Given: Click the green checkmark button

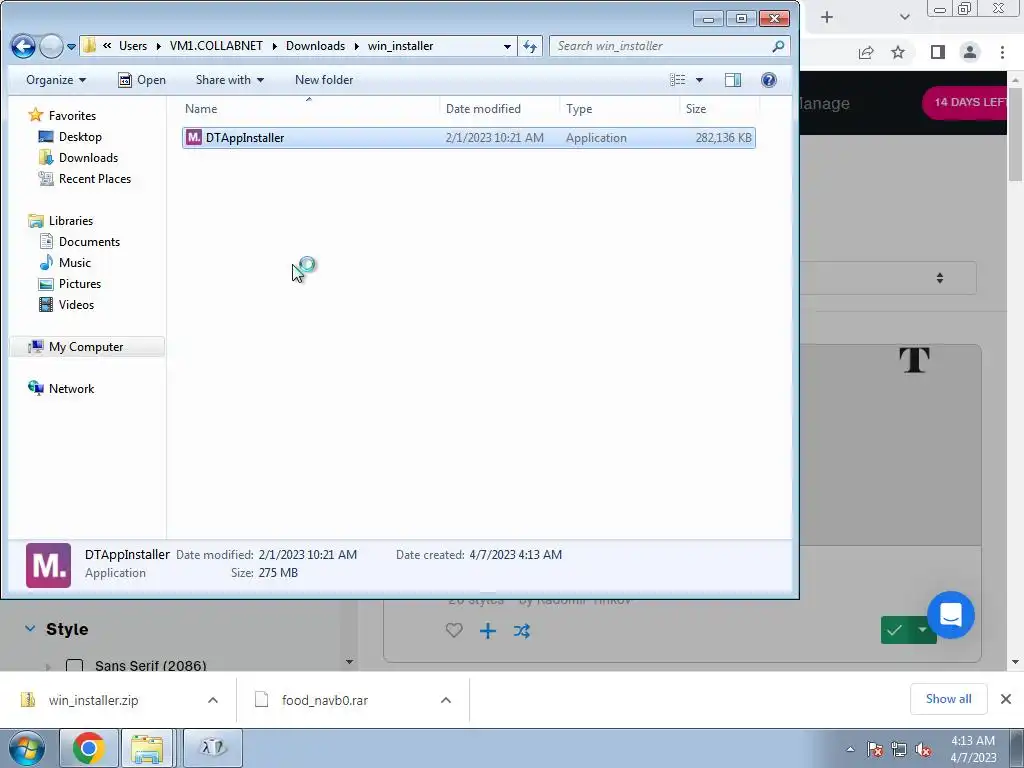Looking at the screenshot, I should (x=895, y=630).
